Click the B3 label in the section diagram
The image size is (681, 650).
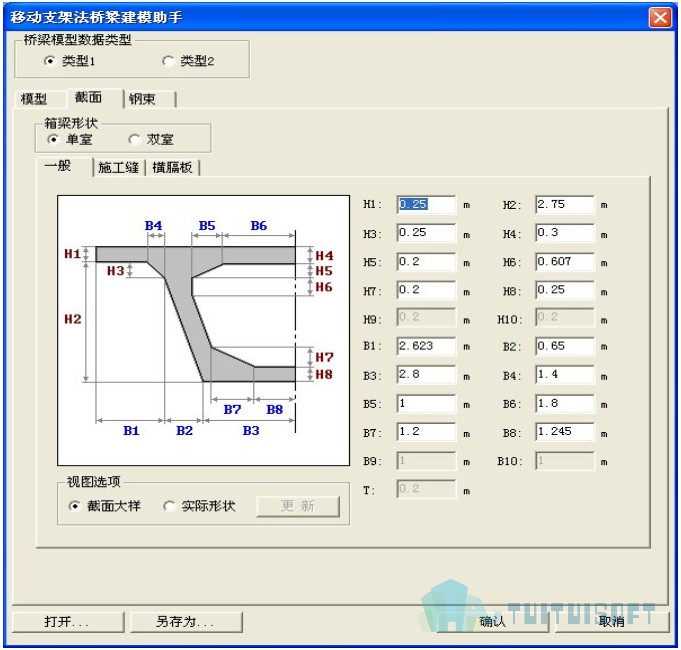point(251,431)
